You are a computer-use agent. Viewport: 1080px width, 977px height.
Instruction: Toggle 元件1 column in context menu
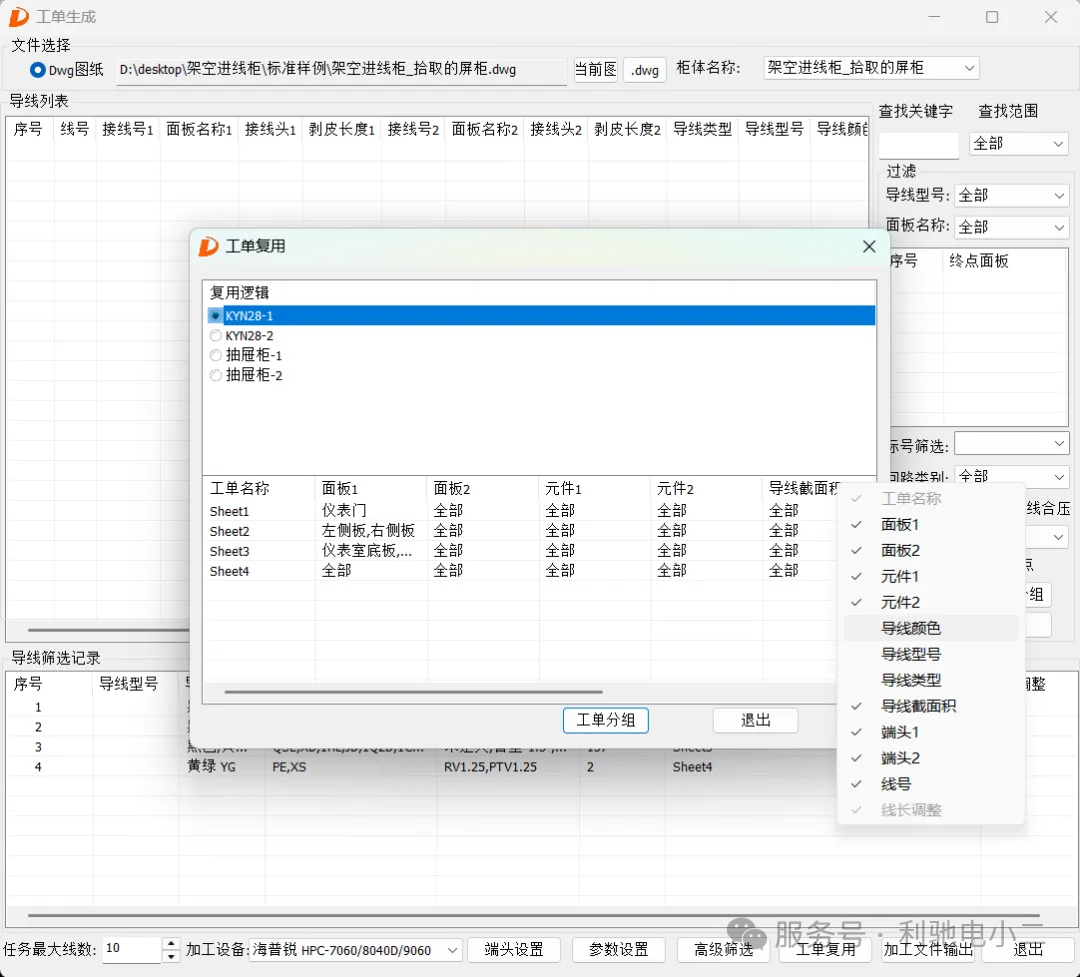point(931,577)
